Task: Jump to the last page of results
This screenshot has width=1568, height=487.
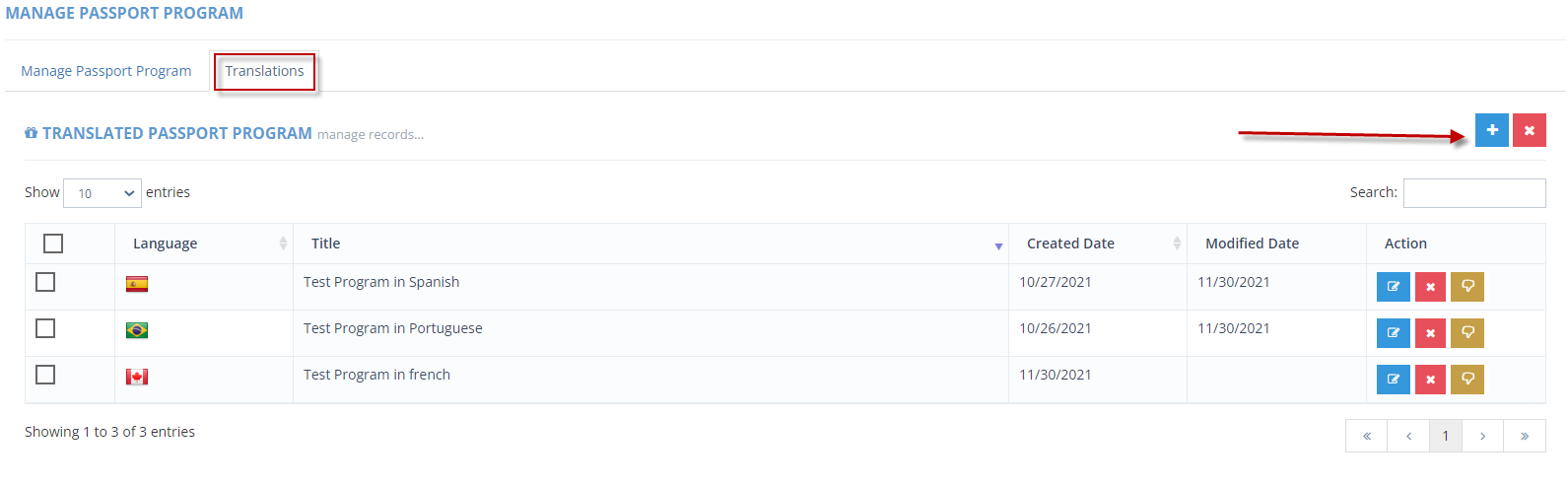Action: click(x=1525, y=436)
